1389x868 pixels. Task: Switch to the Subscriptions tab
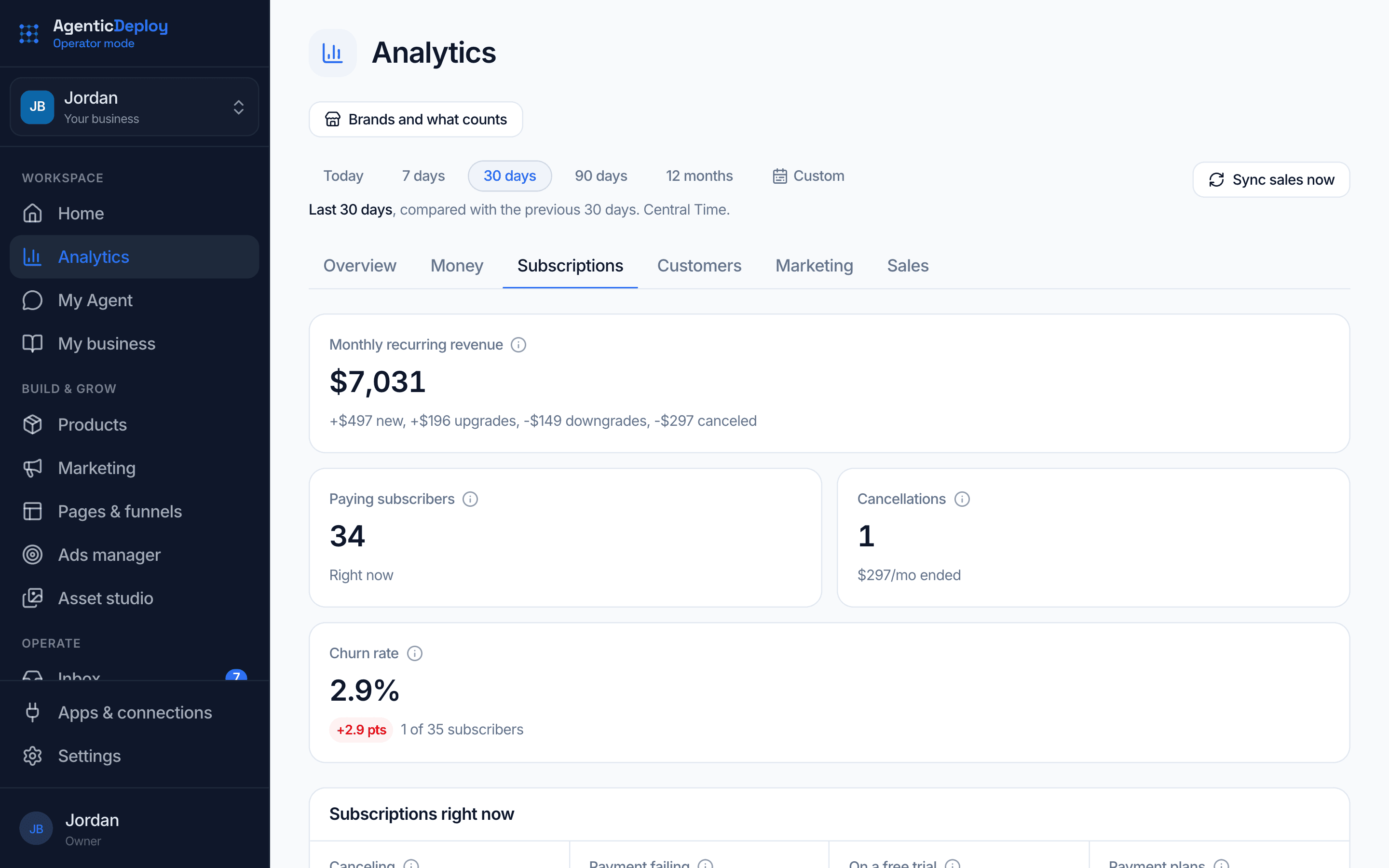point(570,266)
